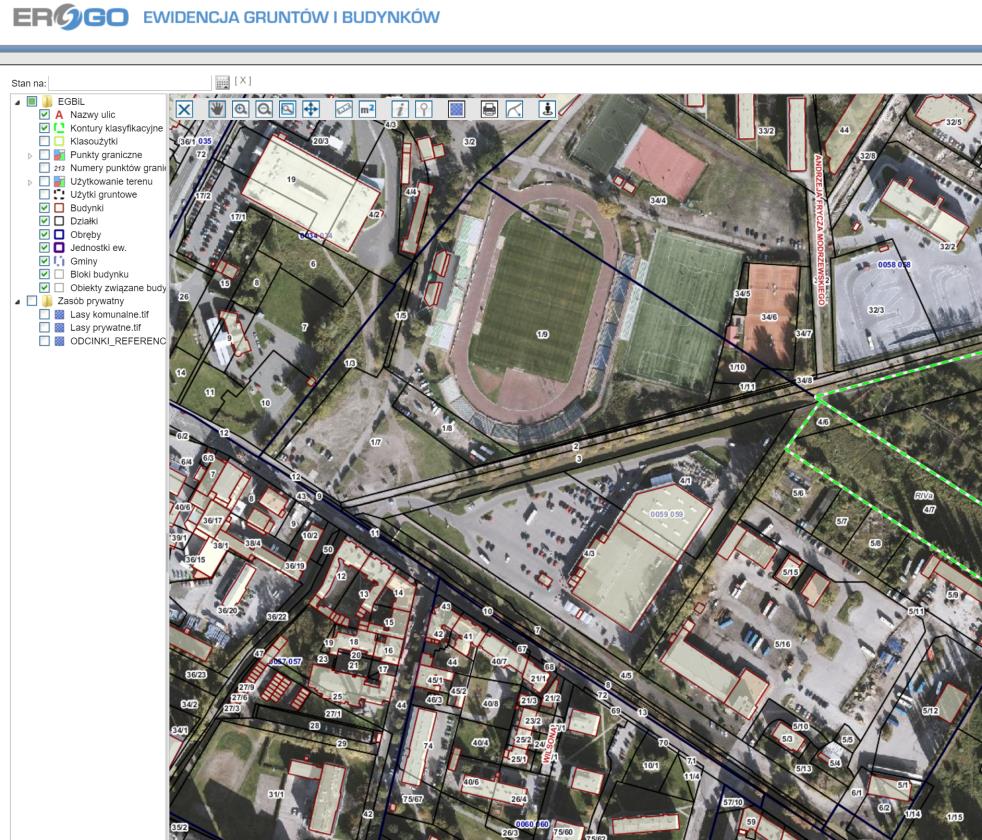This screenshot has height=840, width=982.
Task: Collapse the Zasób prywatny group
Action: point(18,302)
